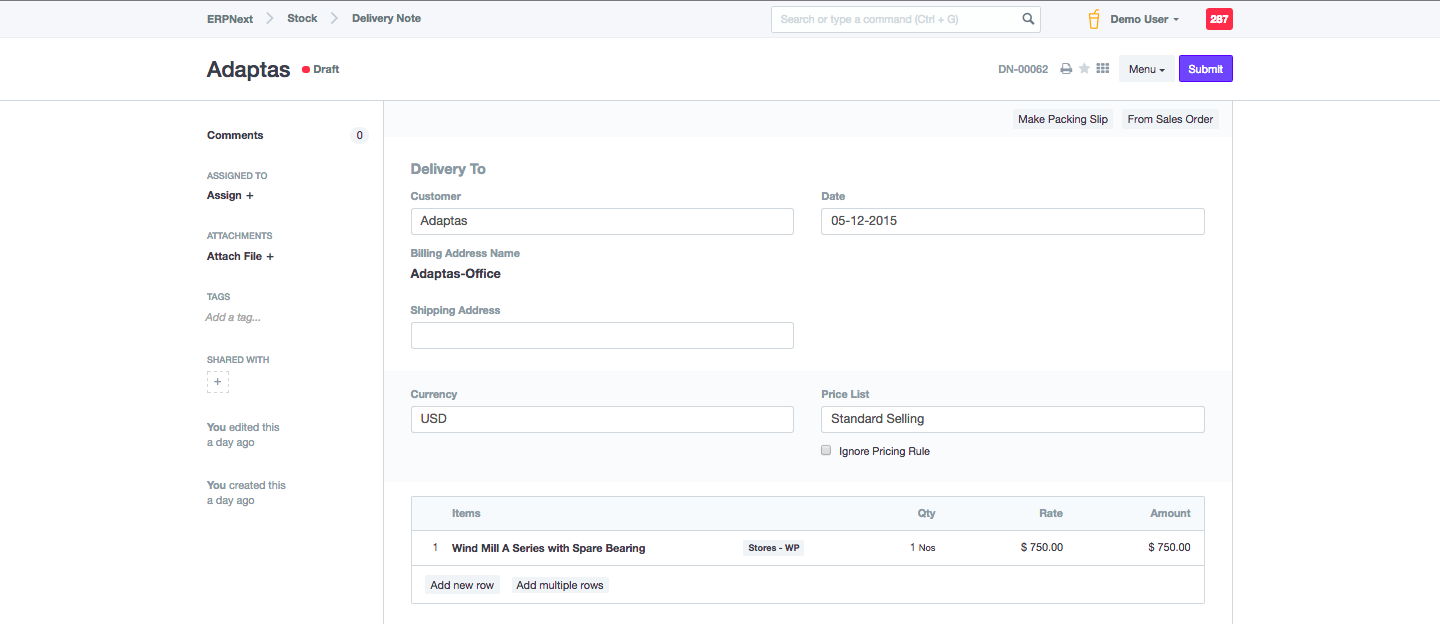Click the From Sales Order button

coord(1170,119)
